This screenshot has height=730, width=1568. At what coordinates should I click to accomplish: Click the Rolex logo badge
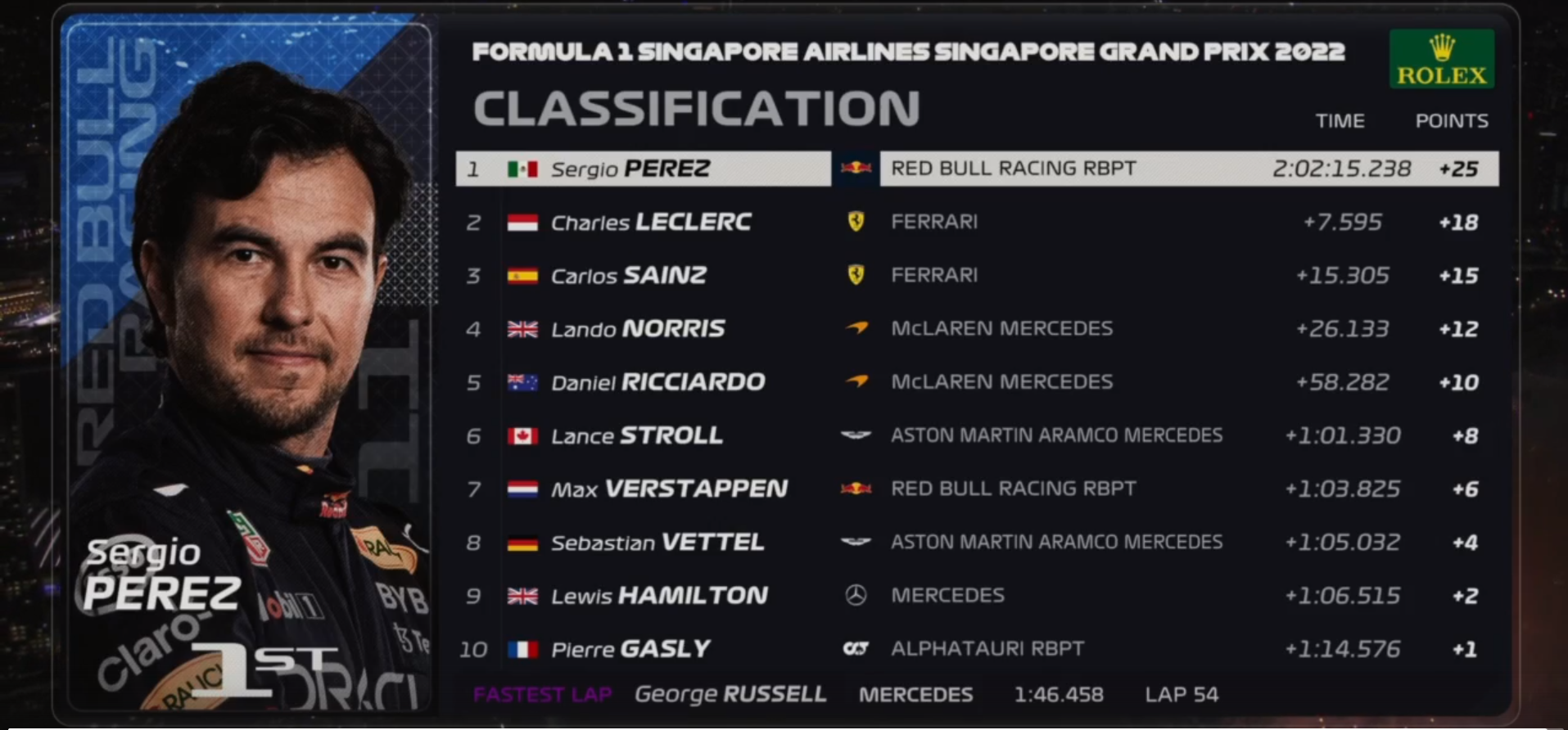(1441, 59)
